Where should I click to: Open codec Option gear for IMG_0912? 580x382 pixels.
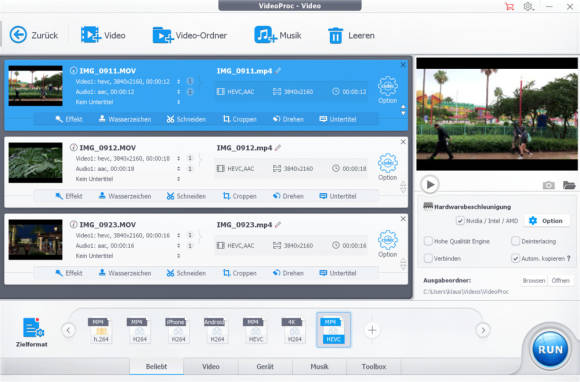tap(387, 163)
